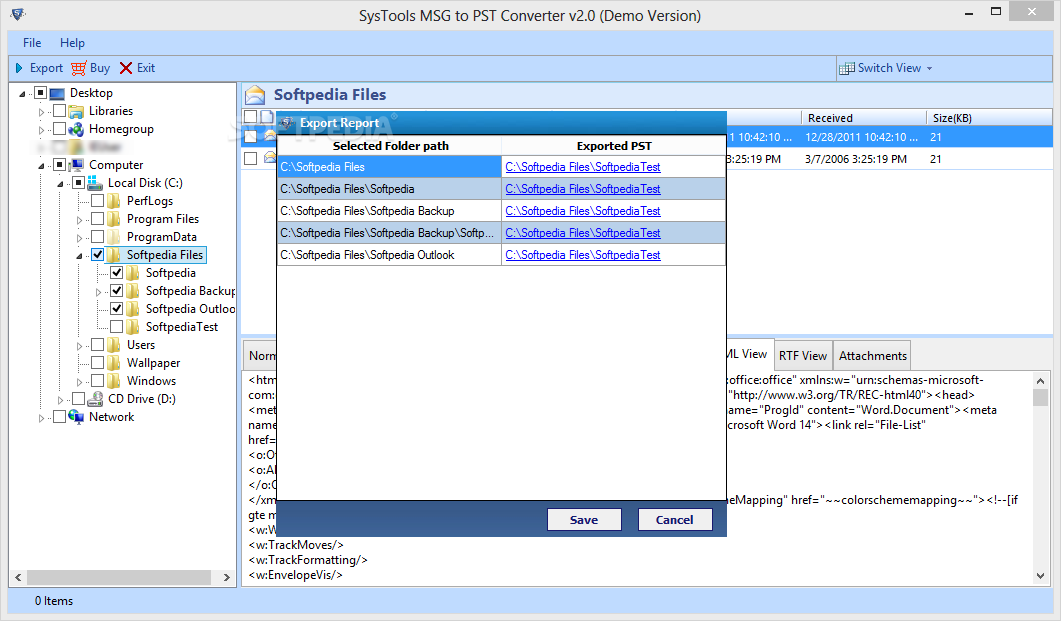The height and width of the screenshot is (621, 1061).
Task: Click the preview pane scroll up arrow
Action: (1040, 381)
